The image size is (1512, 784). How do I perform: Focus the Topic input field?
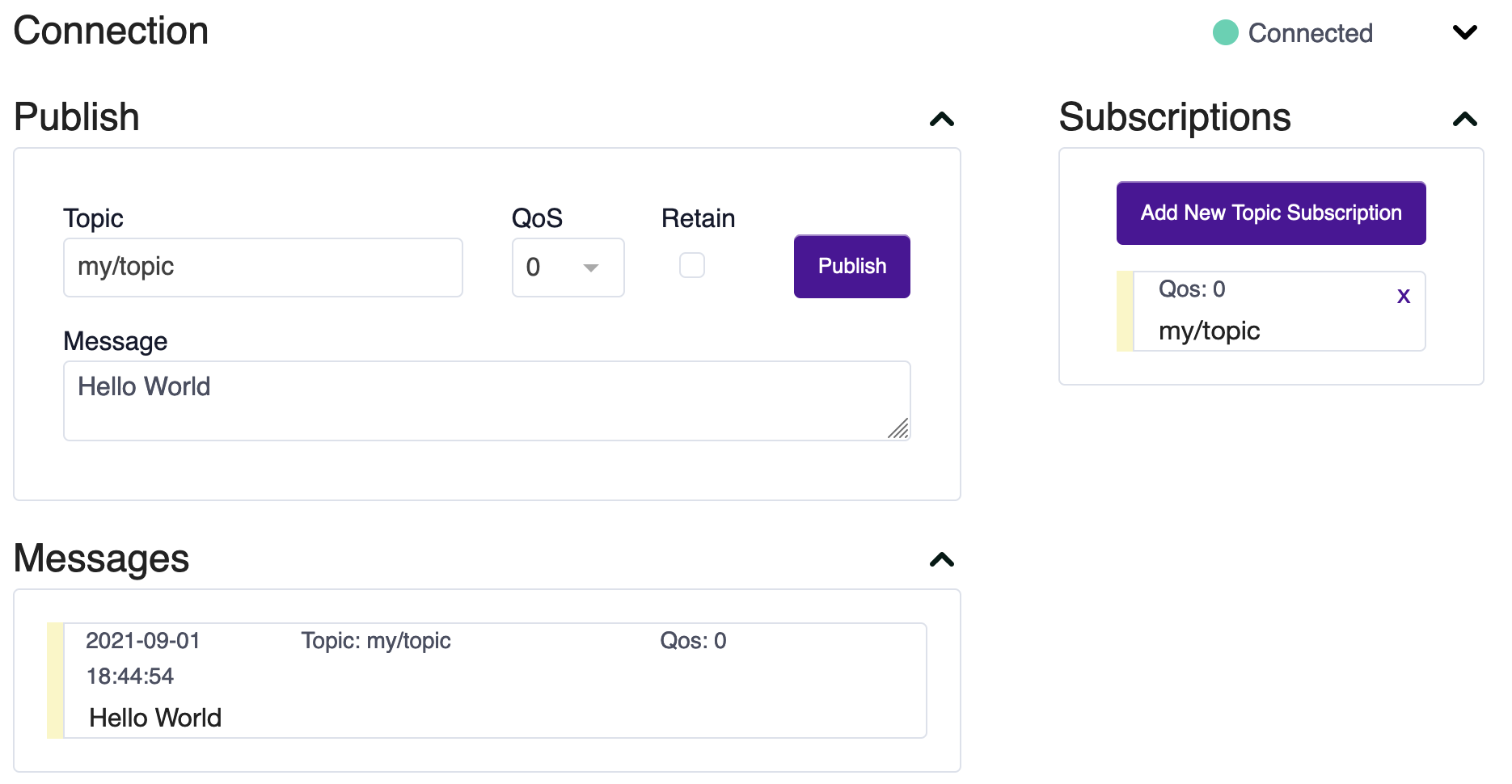pos(263,268)
